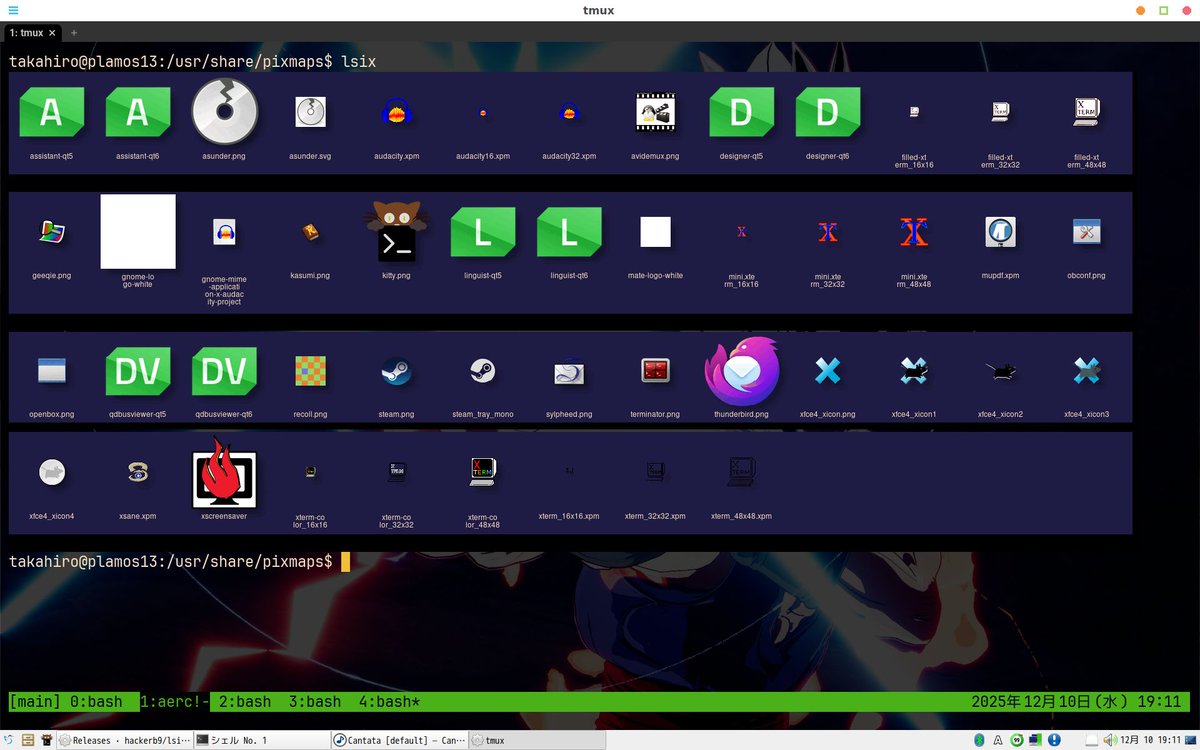The height and width of the screenshot is (750, 1200).
Task: Click the qdbusviewer-qt6 DV icon
Action: pyautogui.click(x=224, y=372)
